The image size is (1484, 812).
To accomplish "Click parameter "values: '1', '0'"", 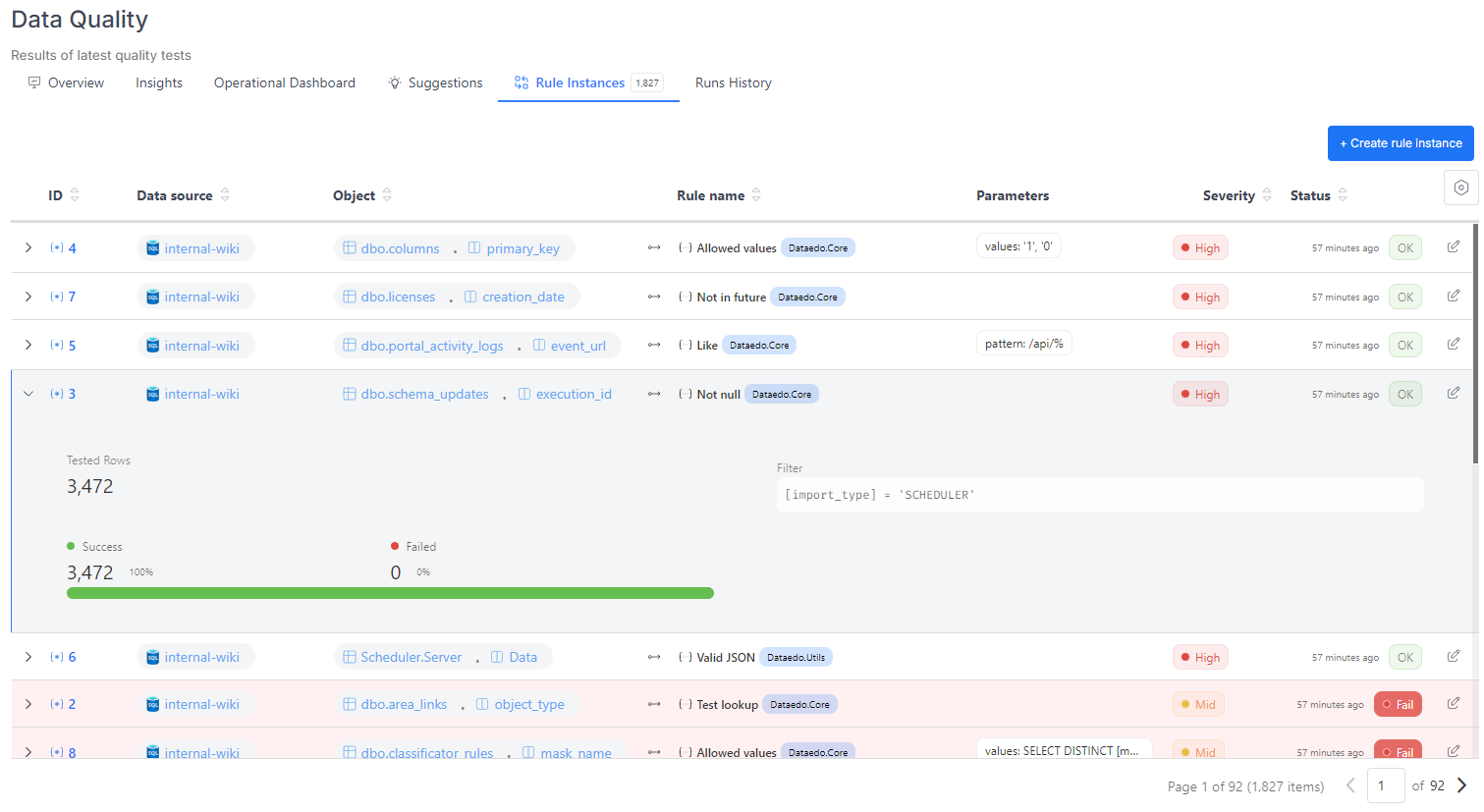I will click(x=1018, y=246).
